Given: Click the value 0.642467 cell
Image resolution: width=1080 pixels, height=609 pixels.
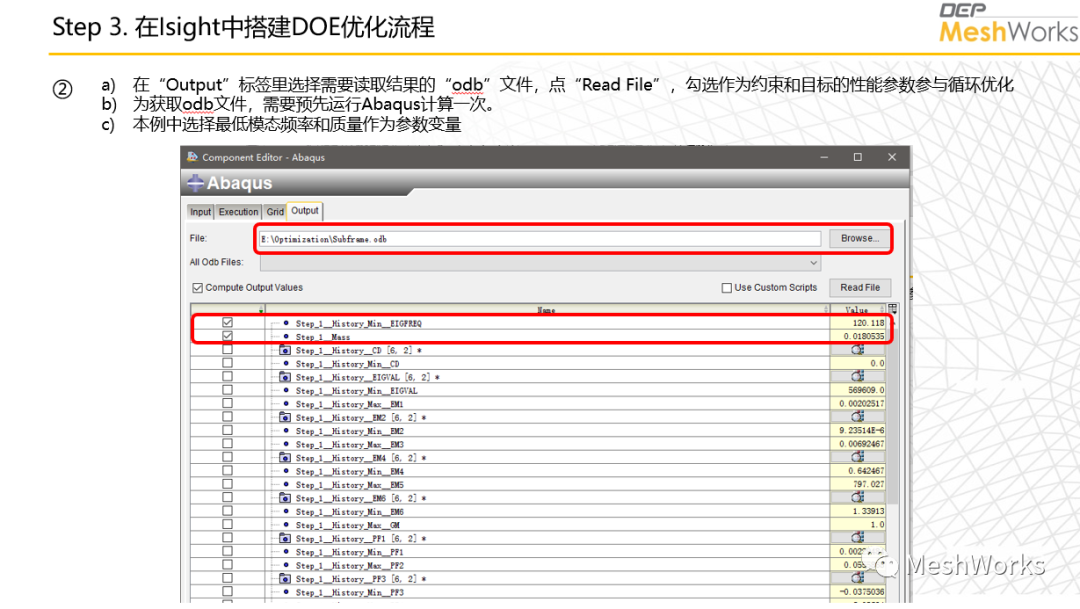Looking at the screenshot, I should tap(858, 471).
